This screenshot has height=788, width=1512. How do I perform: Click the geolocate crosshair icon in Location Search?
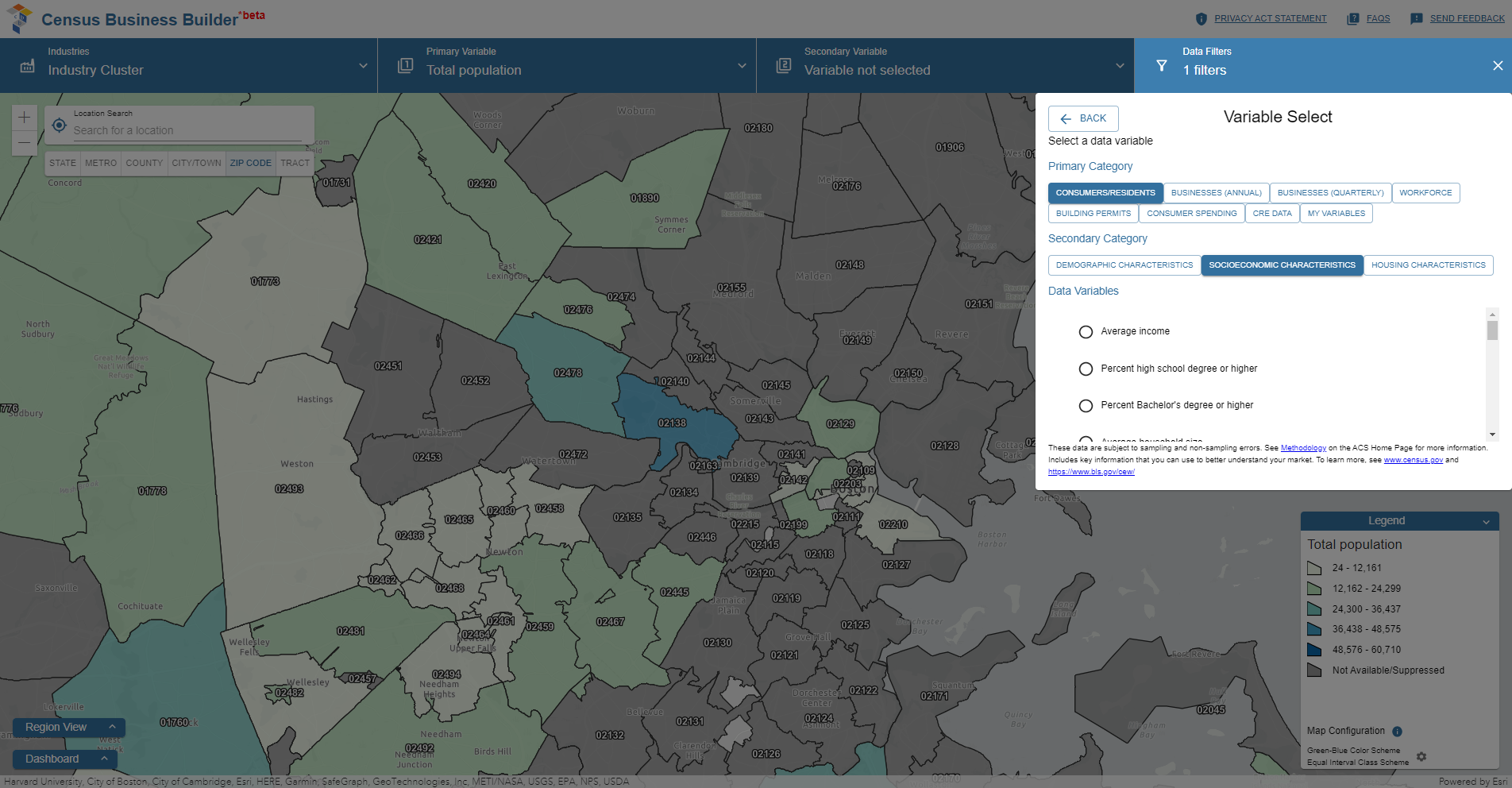[59, 125]
